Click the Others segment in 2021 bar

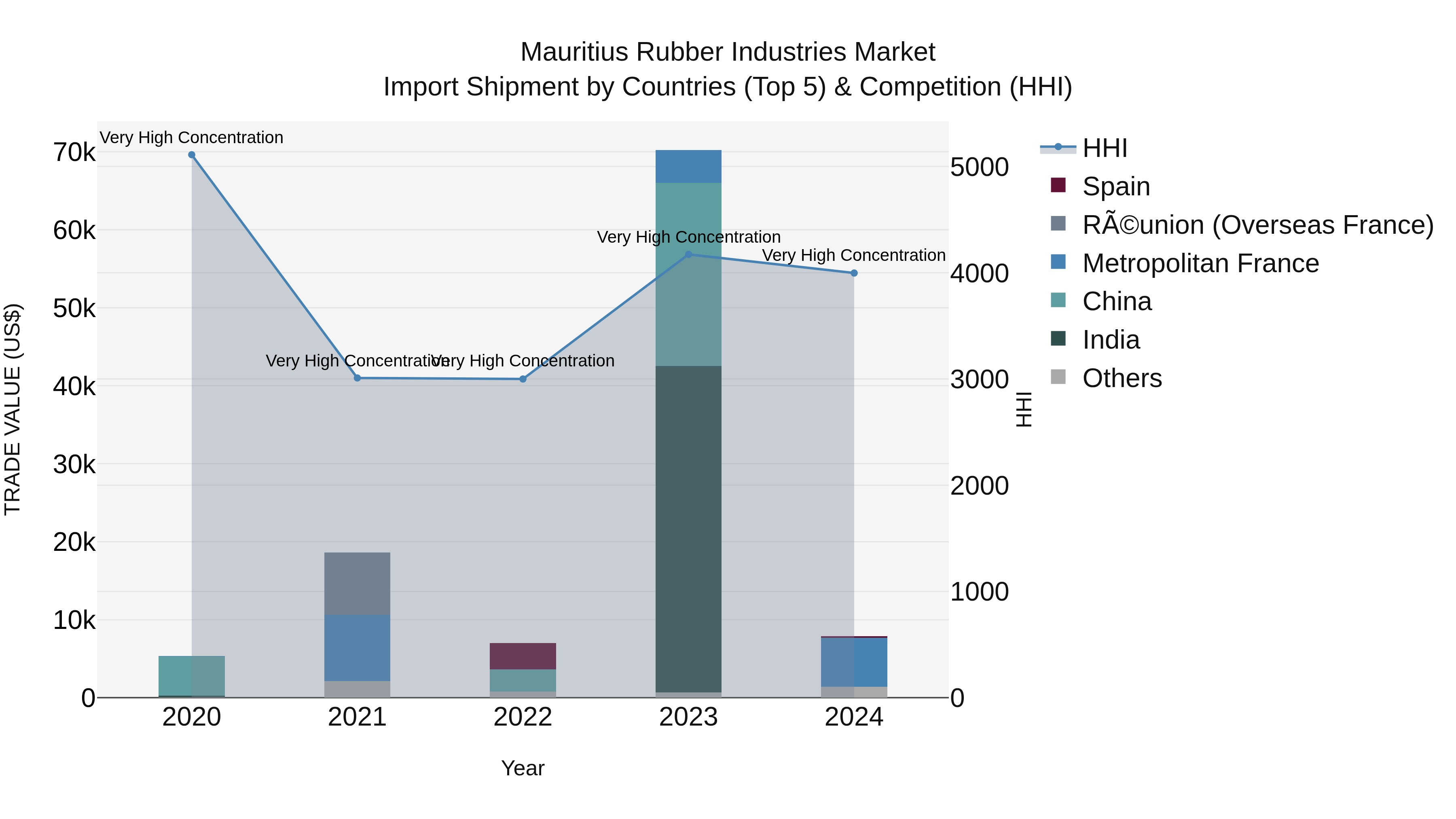click(357, 690)
